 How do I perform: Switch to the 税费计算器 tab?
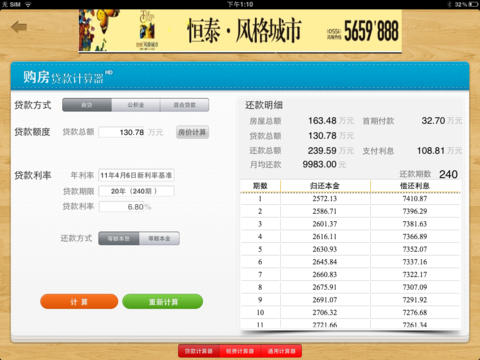point(240,351)
